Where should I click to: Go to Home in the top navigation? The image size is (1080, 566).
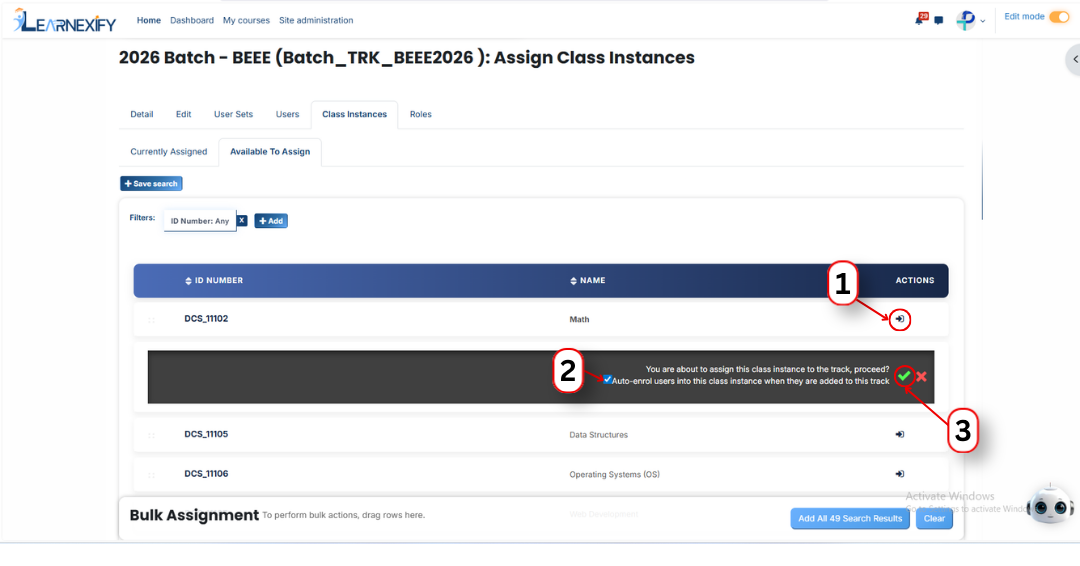[x=149, y=21]
